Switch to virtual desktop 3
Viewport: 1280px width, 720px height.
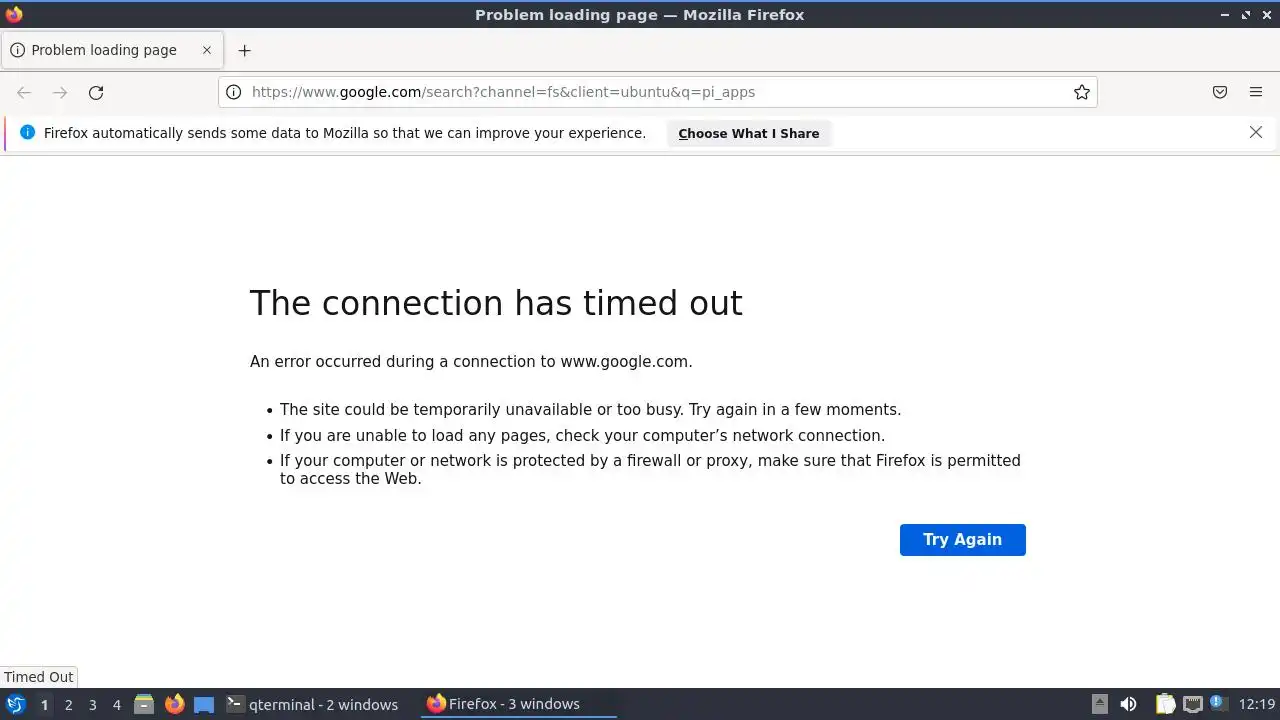tap(92, 705)
